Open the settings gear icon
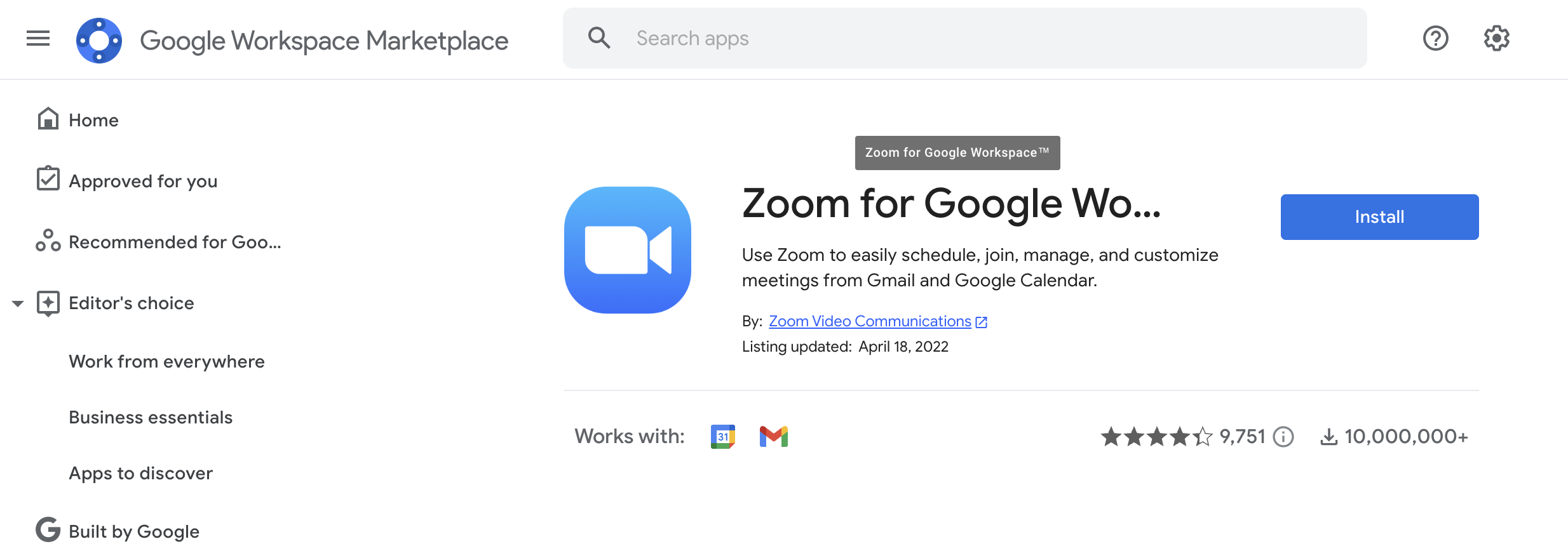The width and height of the screenshot is (1568, 551). pos(1496,39)
